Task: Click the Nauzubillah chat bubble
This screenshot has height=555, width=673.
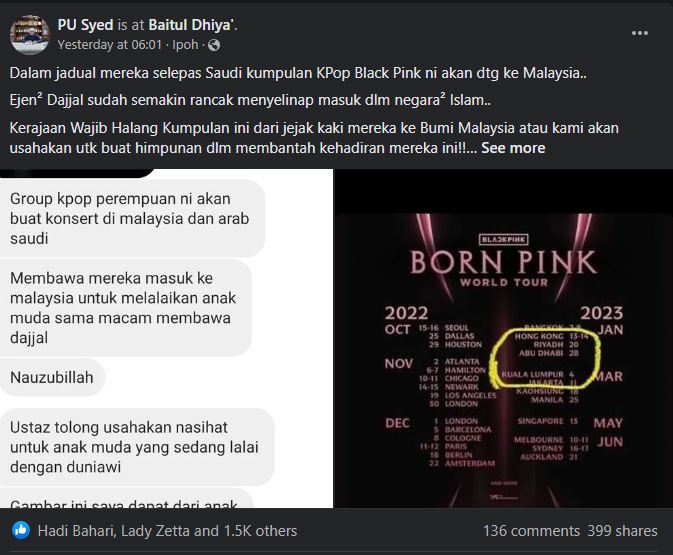Action: pyautogui.click(x=52, y=377)
